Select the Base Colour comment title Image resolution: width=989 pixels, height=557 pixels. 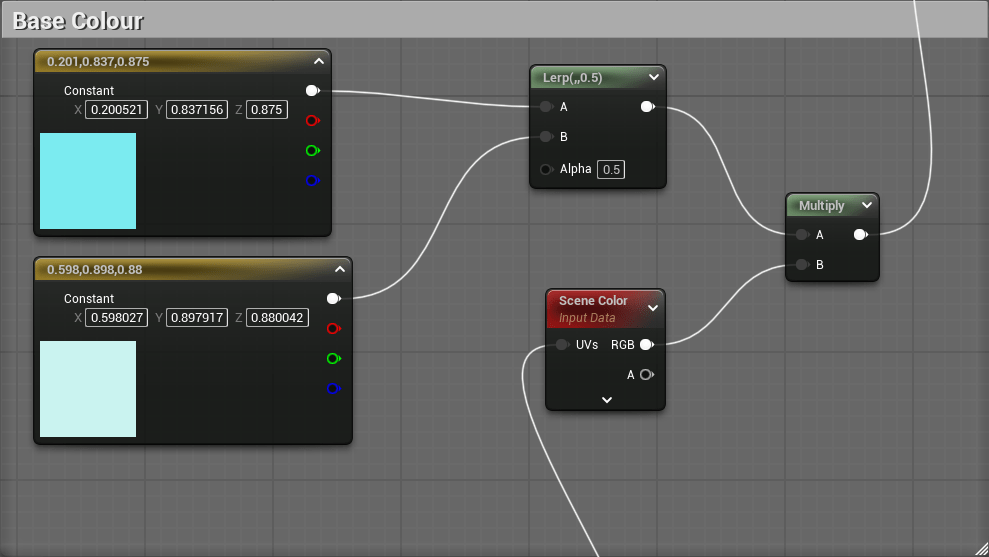click(78, 20)
